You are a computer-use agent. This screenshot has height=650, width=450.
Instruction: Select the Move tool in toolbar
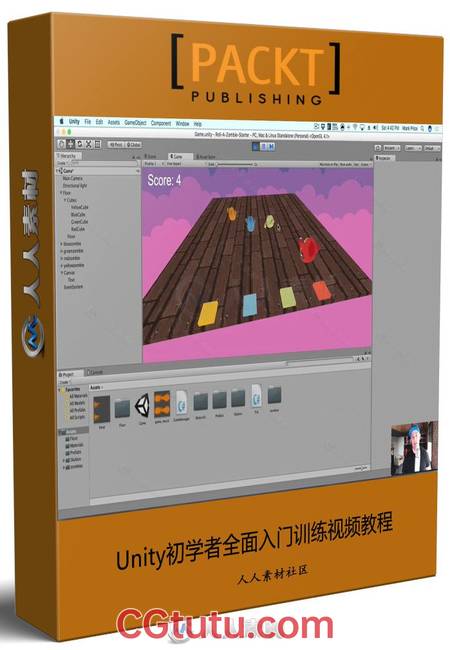tap(70, 144)
